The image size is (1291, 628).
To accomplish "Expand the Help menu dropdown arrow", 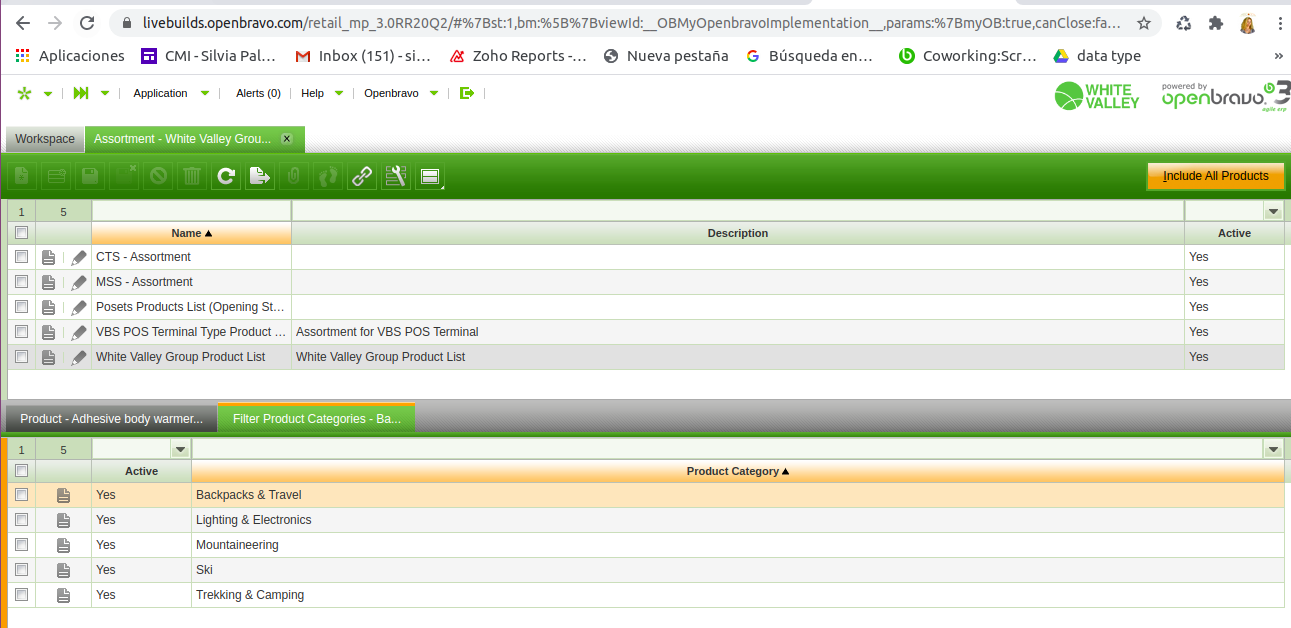I will (339, 93).
